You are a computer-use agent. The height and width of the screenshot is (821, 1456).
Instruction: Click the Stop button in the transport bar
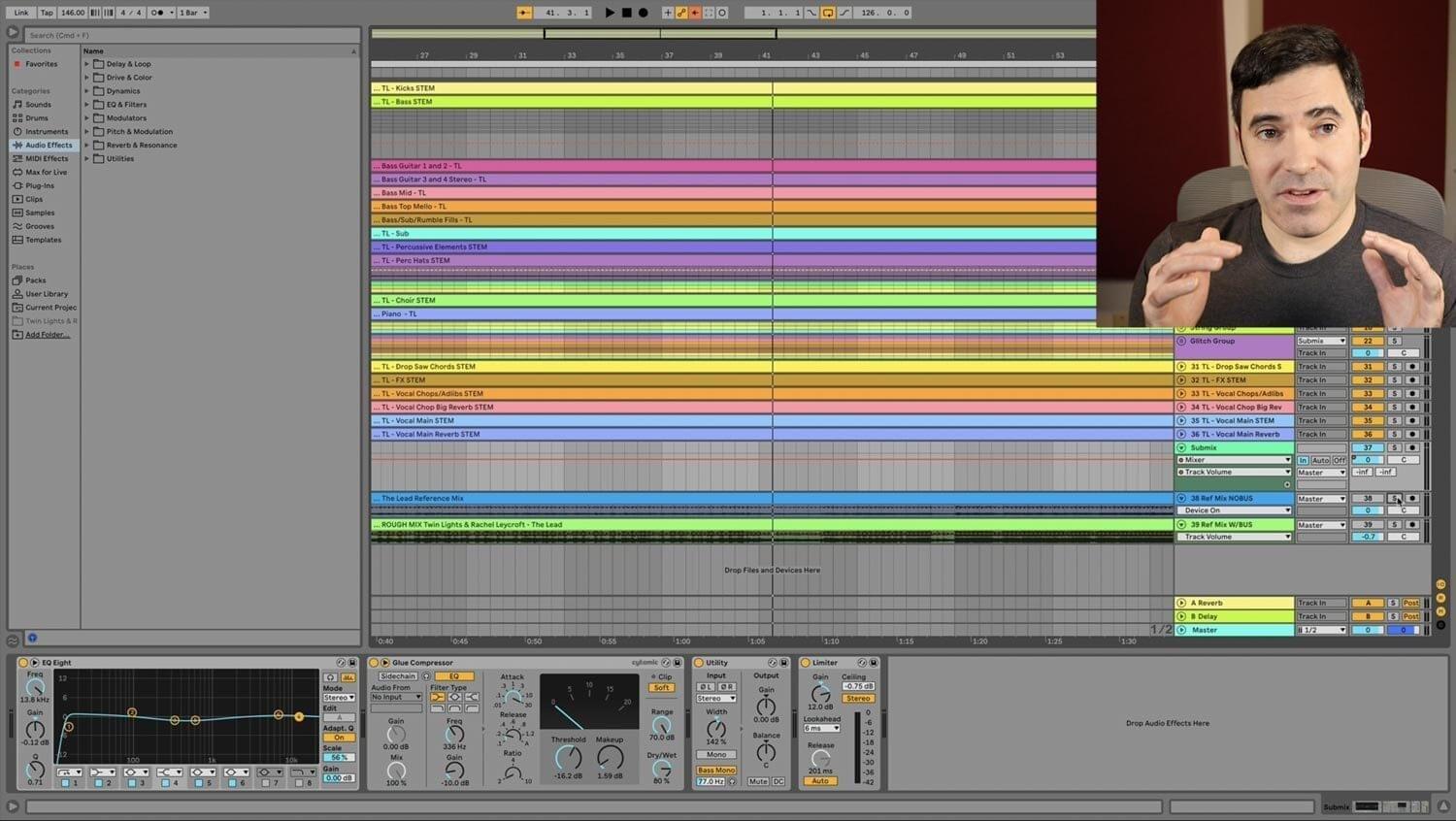[x=626, y=13]
